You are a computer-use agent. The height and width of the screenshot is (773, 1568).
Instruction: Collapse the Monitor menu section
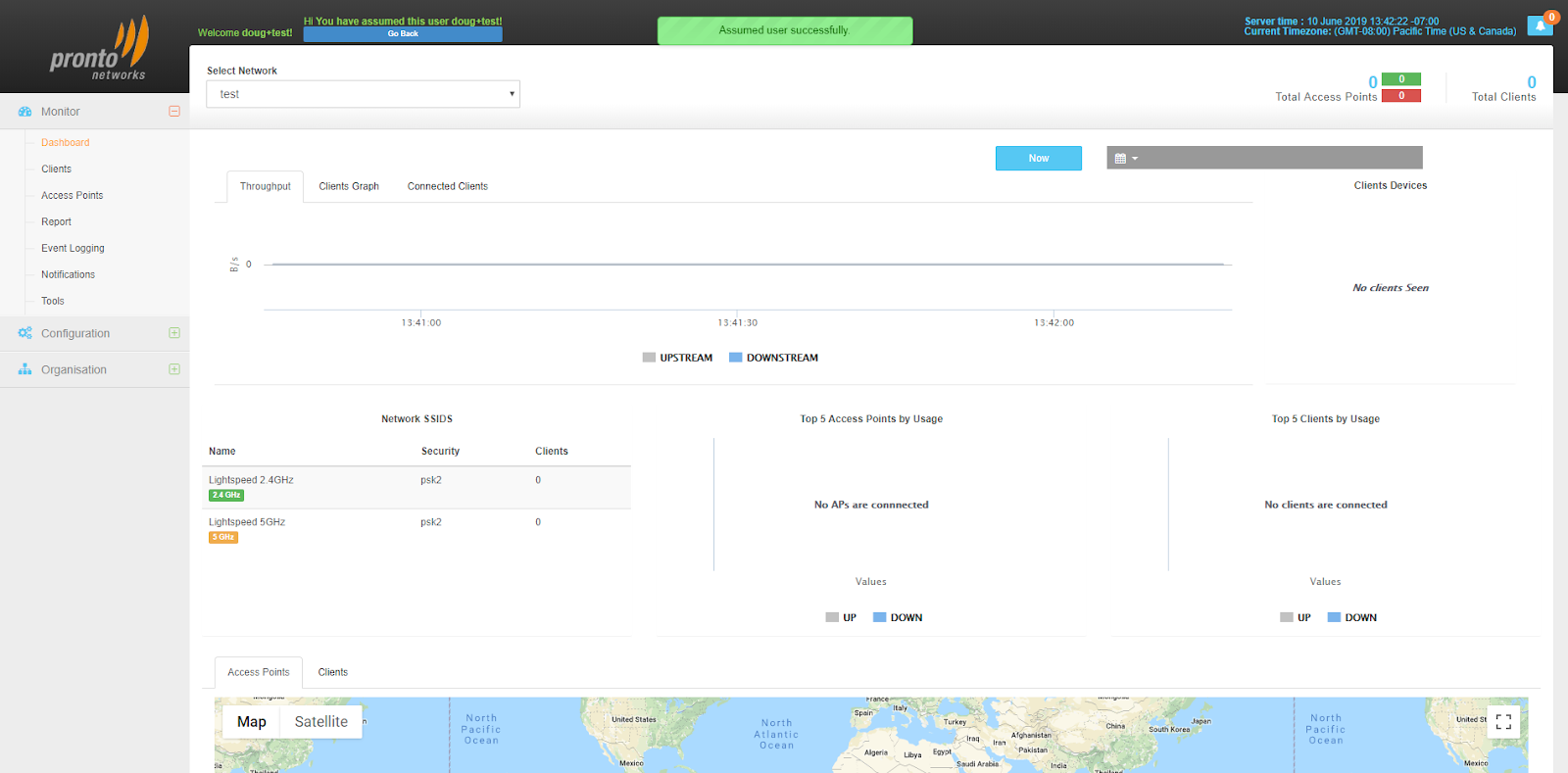[x=174, y=112]
